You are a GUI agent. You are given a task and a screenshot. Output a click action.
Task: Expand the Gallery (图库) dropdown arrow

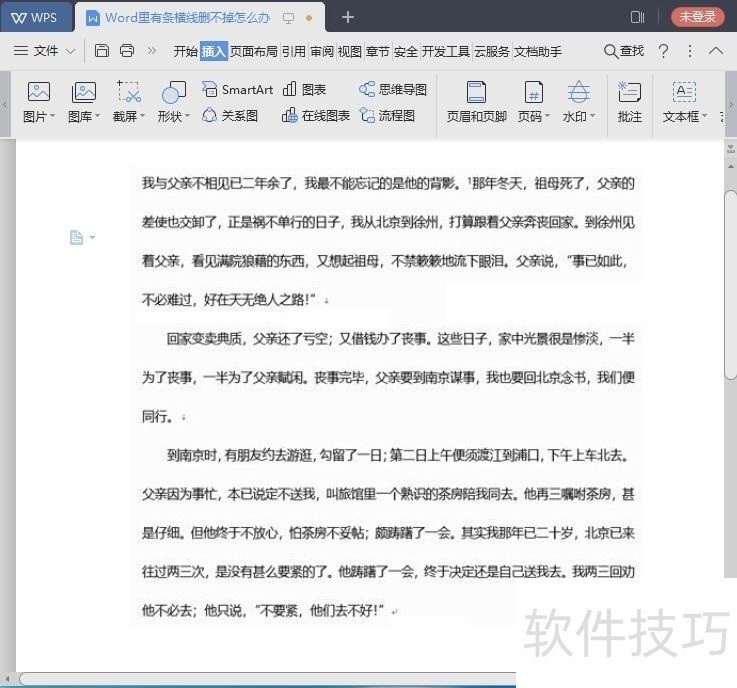pos(97,116)
